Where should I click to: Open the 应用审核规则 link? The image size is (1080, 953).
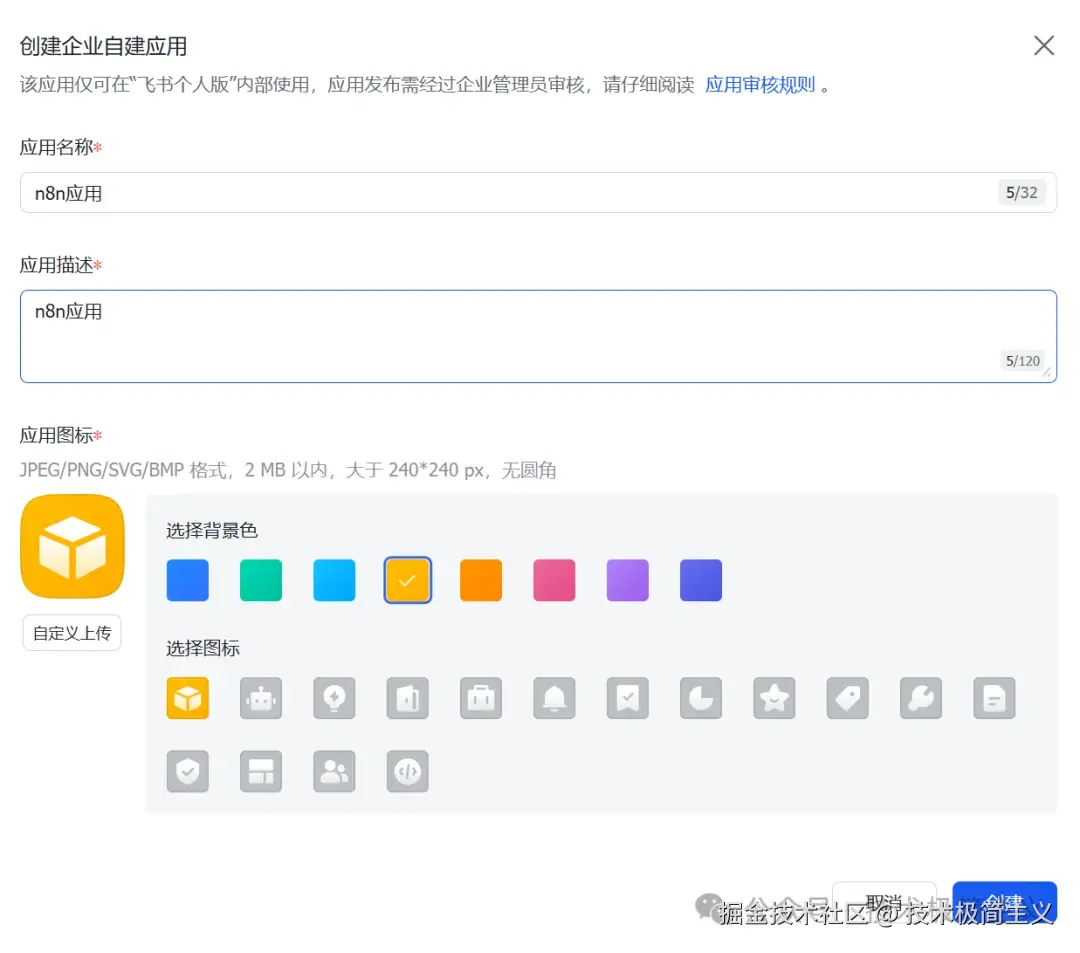click(761, 84)
